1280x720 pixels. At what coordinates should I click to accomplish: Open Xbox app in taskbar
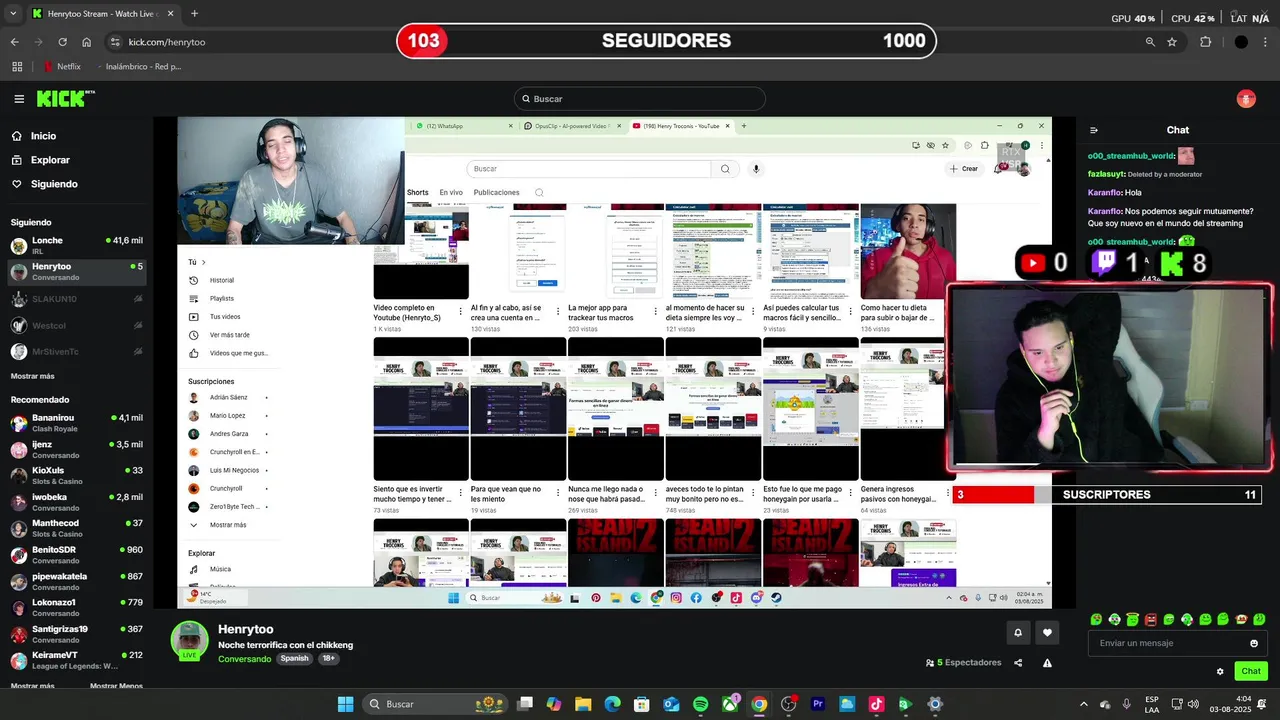click(730, 704)
